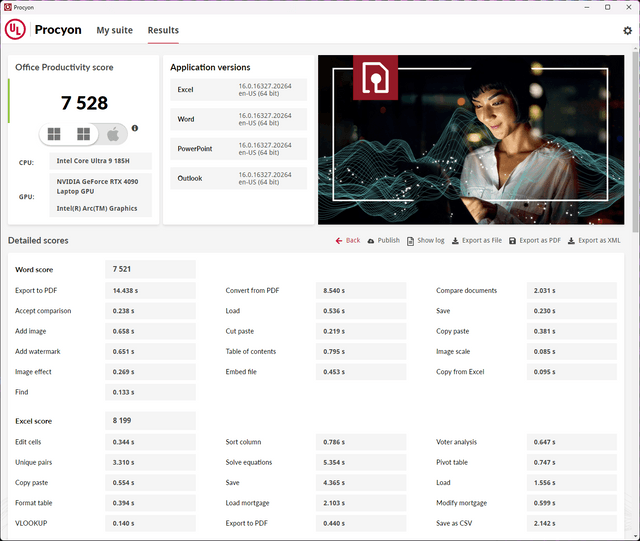Switch to the Results tab

click(x=163, y=30)
